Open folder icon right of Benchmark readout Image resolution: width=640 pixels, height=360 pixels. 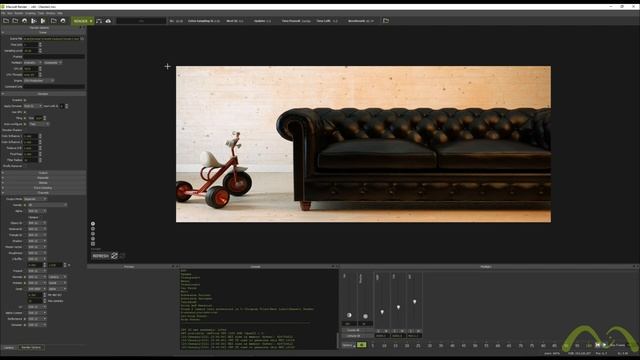[386, 20]
